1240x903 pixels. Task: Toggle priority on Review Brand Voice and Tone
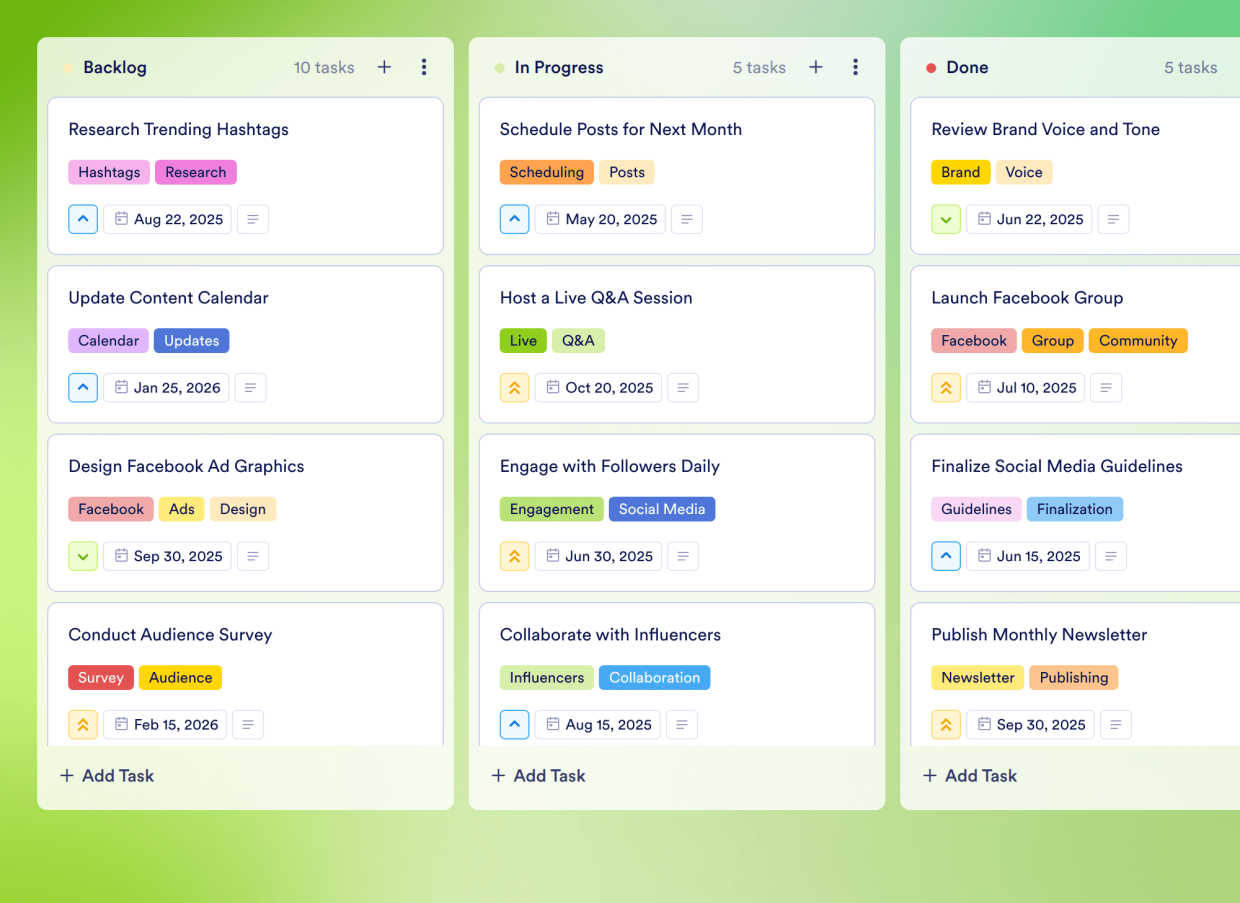pyautogui.click(x=946, y=219)
